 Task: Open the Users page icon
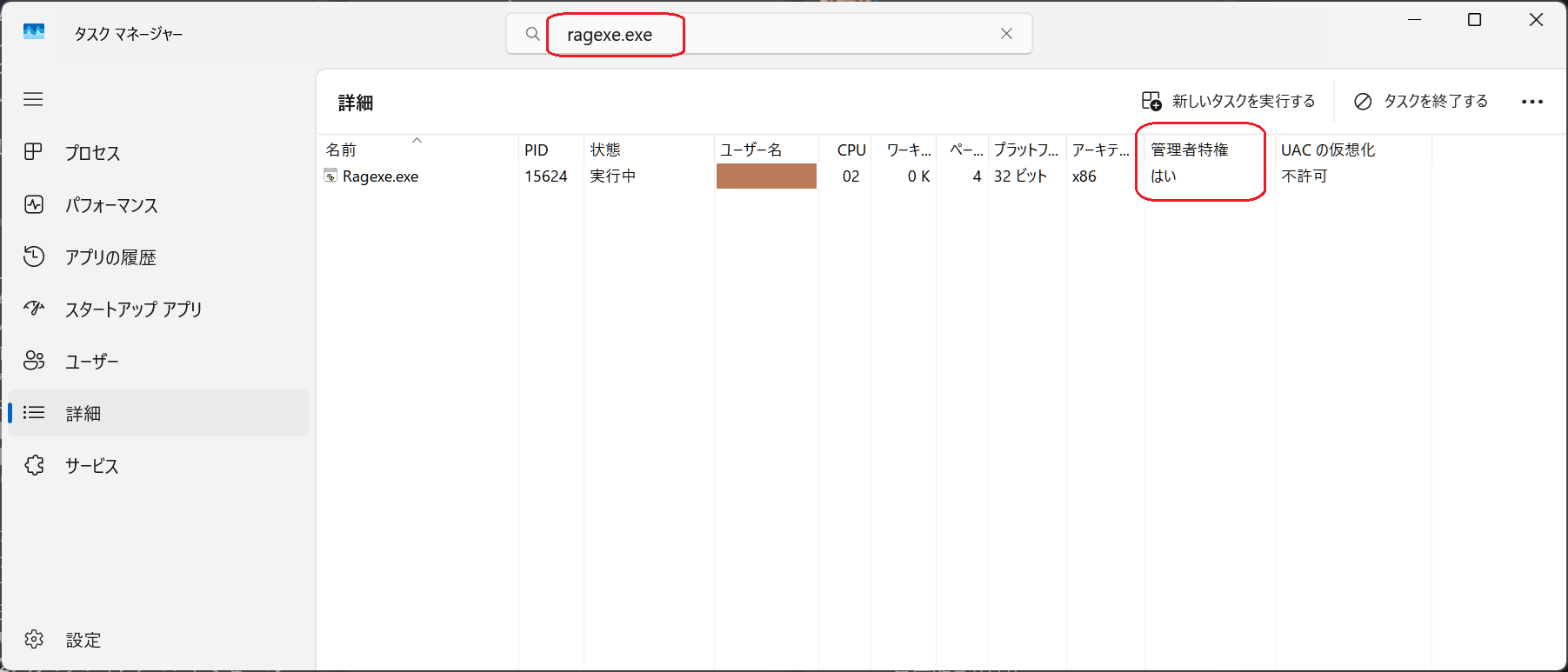[34, 361]
